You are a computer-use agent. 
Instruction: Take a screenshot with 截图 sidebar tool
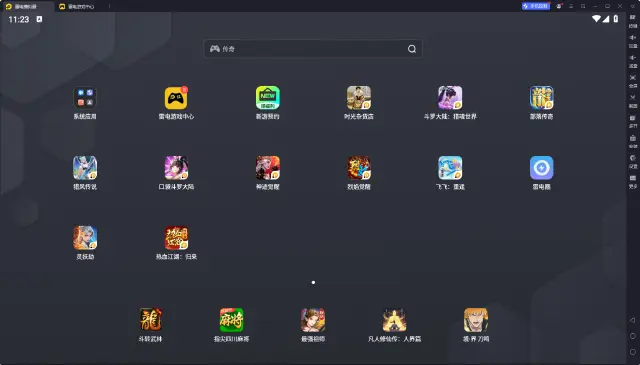click(x=633, y=101)
